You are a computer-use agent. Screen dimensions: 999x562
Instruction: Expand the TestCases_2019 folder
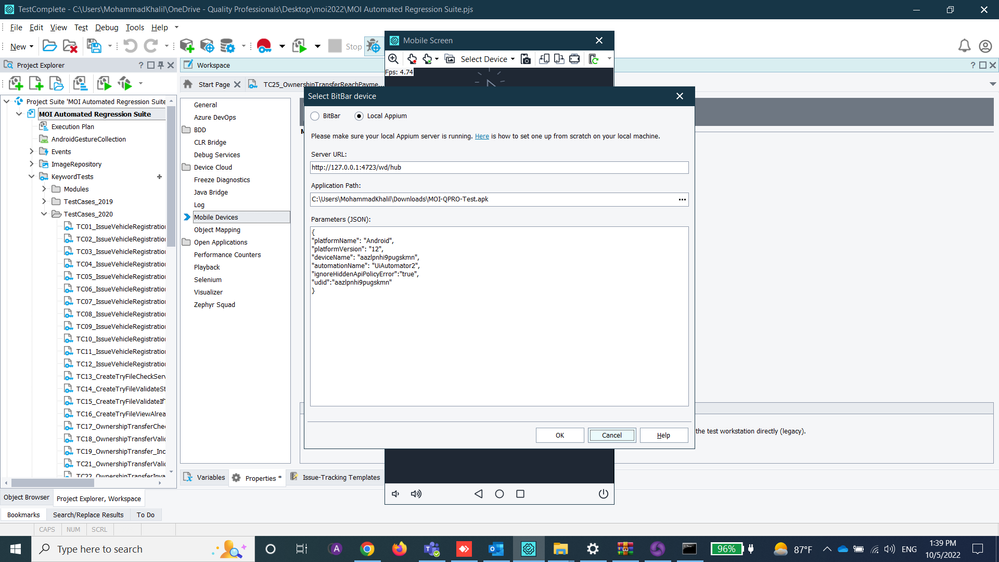44,201
